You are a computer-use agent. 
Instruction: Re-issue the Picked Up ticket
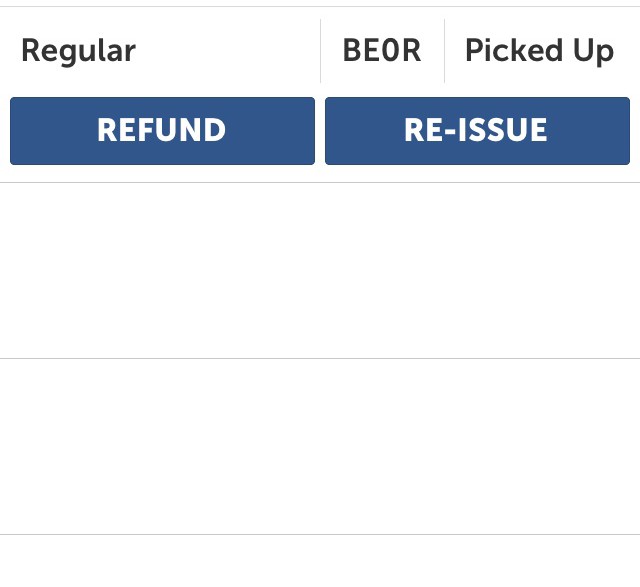point(478,131)
